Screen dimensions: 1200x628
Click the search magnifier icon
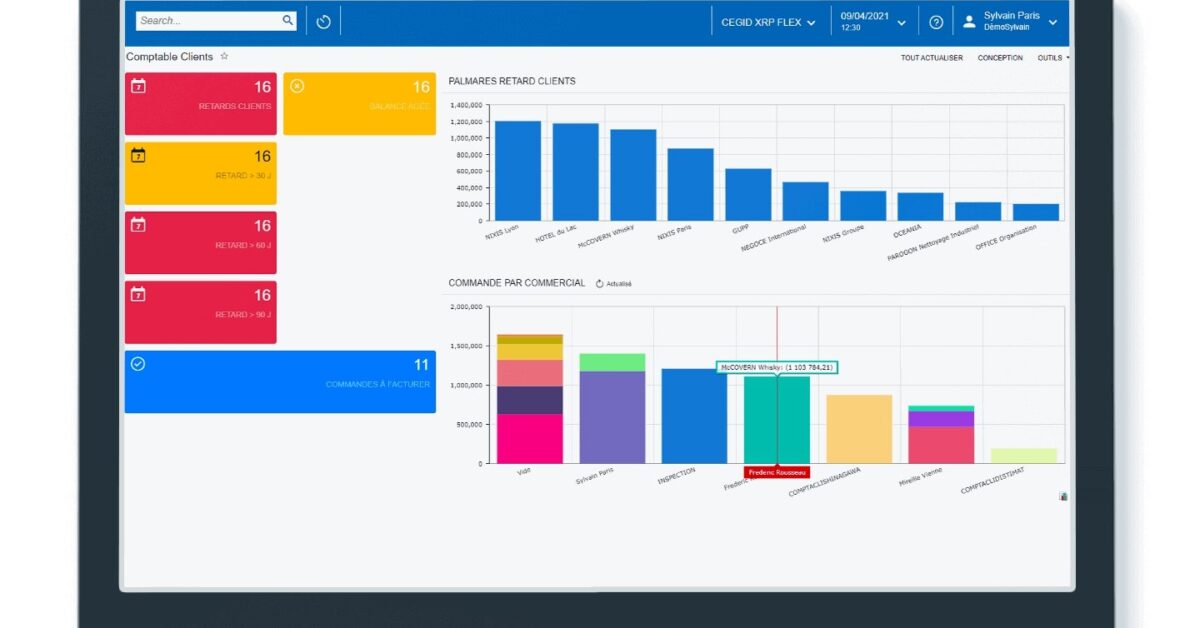[x=287, y=19]
